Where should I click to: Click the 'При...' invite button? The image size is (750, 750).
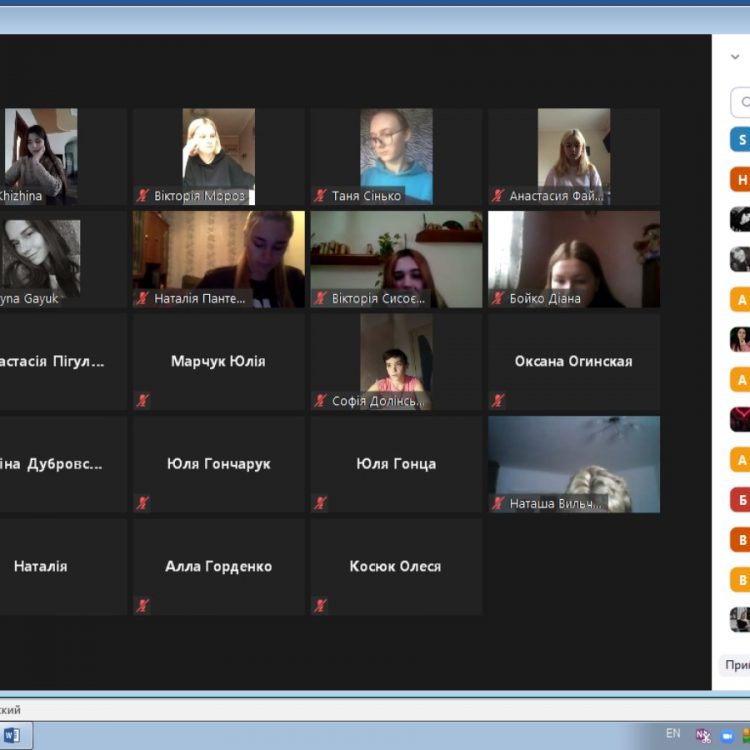[x=735, y=665]
